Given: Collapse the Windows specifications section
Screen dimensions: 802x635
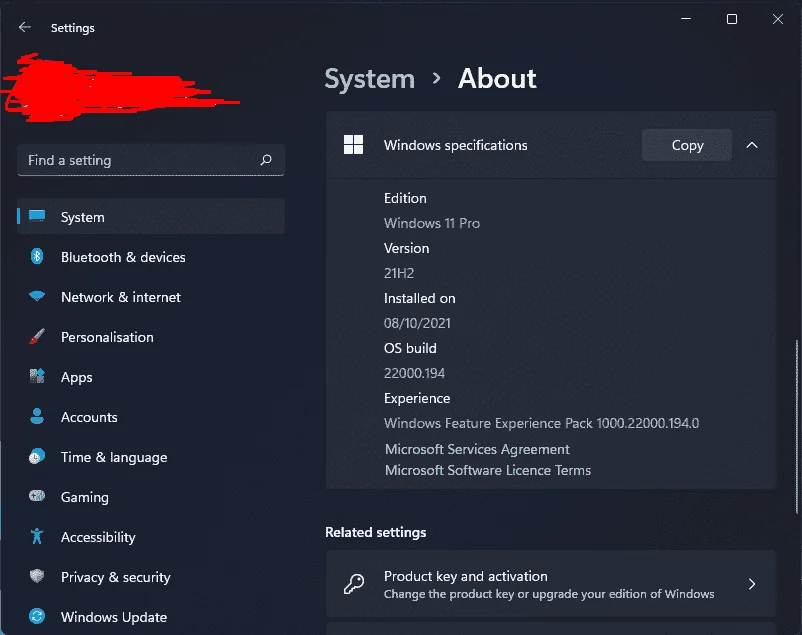Looking at the screenshot, I should [752, 145].
